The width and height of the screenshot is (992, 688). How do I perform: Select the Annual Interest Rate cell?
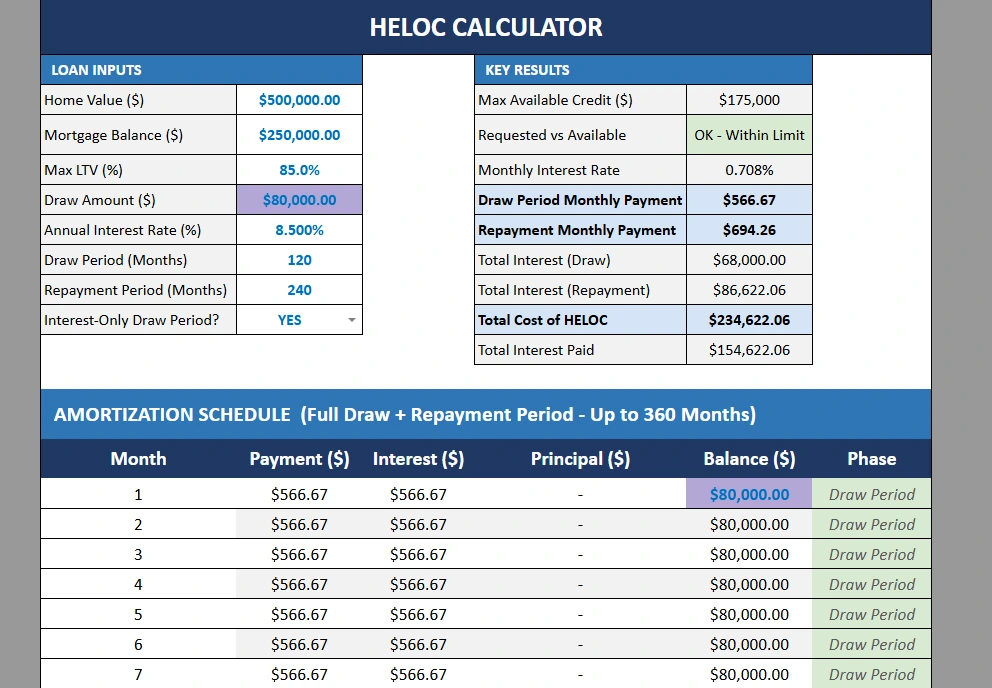[299, 229]
